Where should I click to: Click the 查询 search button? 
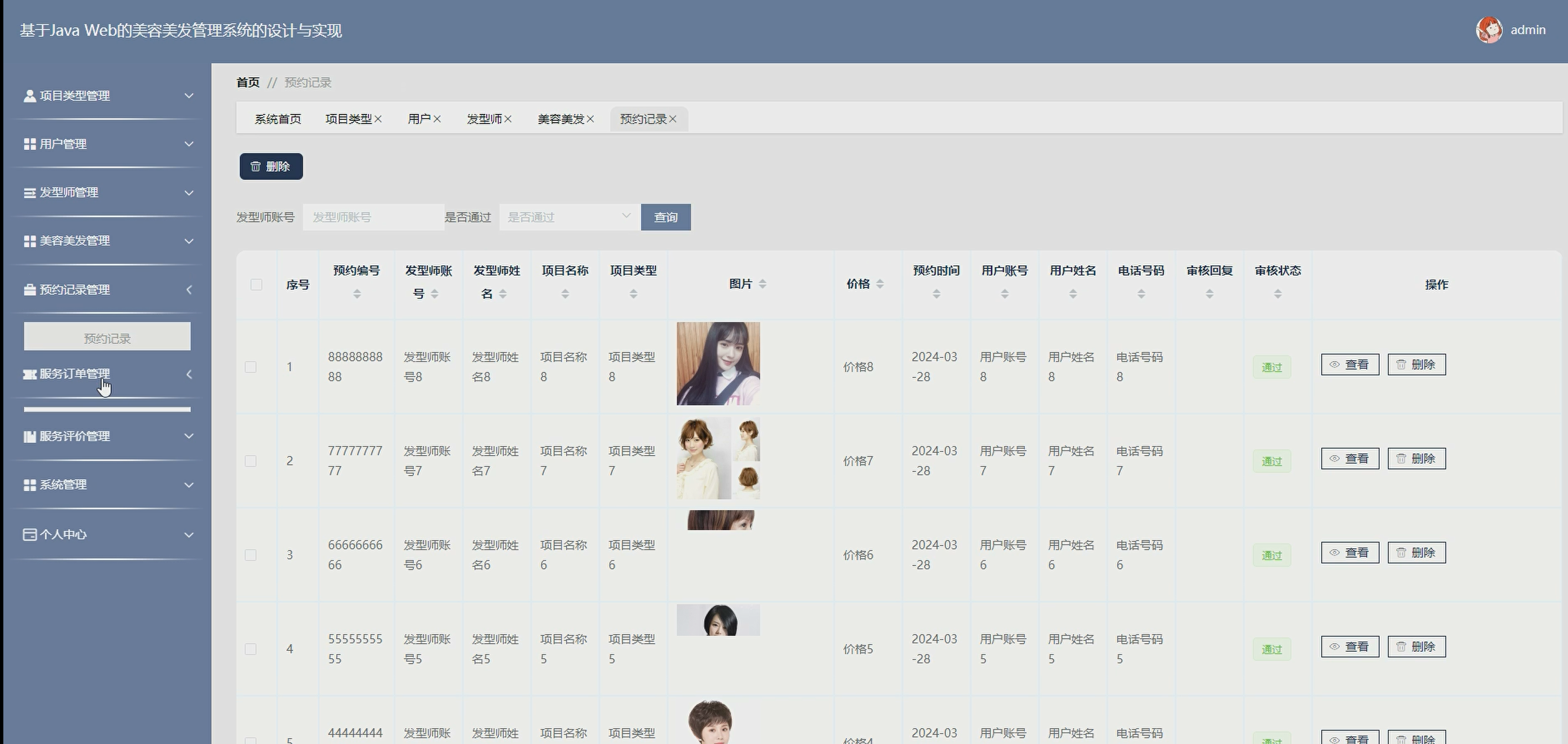coord(665,217)
